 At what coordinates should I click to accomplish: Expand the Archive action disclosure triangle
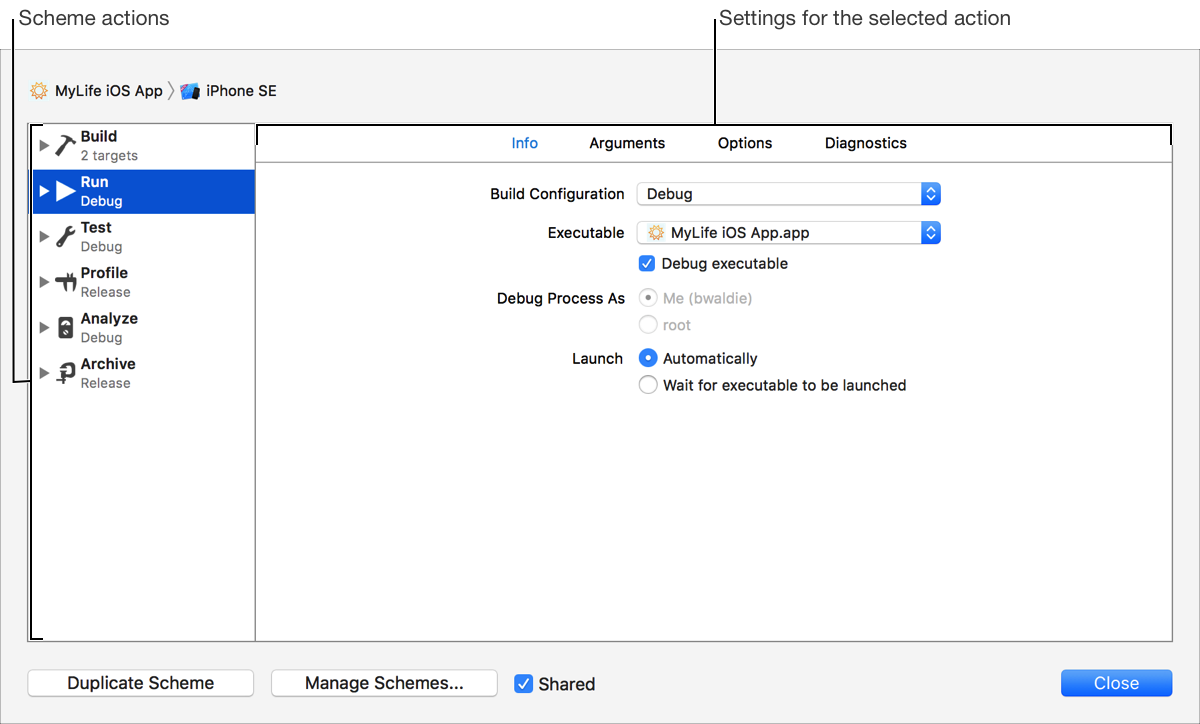click(x=43, y=373)
